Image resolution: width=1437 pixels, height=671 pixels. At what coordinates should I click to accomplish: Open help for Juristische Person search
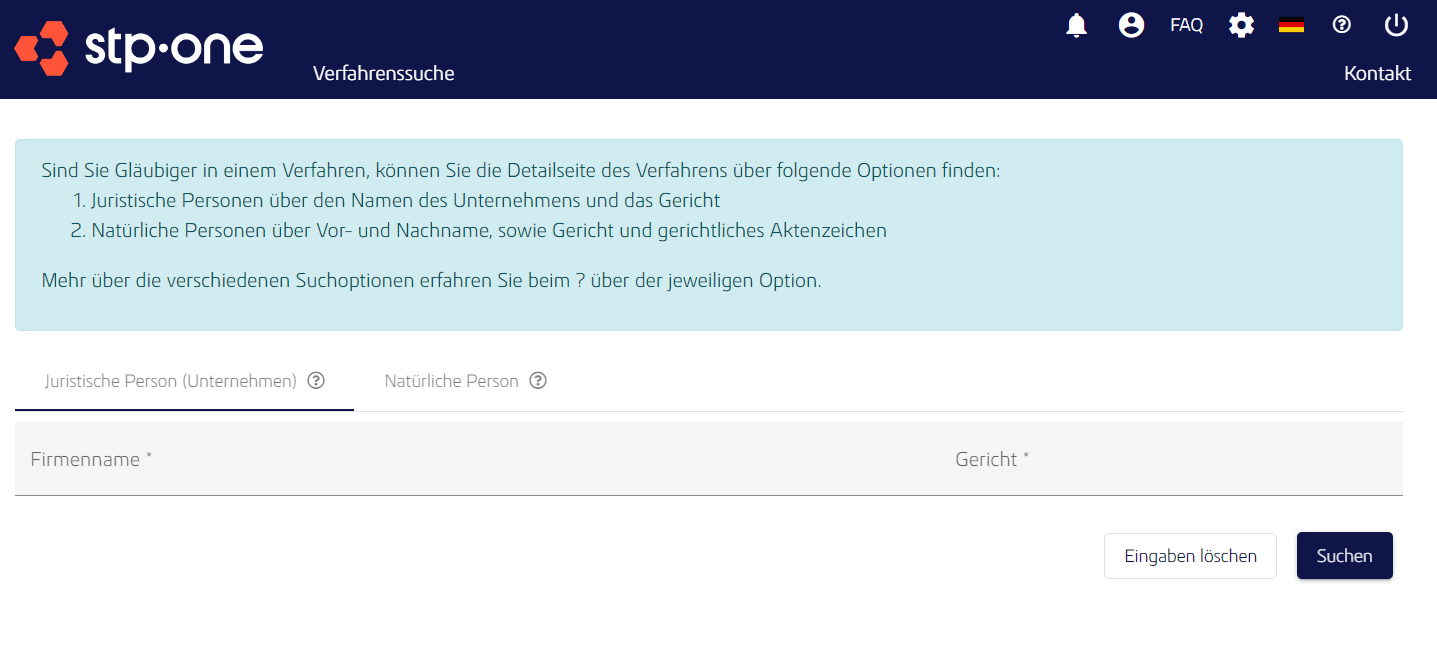tap(317, 380)
